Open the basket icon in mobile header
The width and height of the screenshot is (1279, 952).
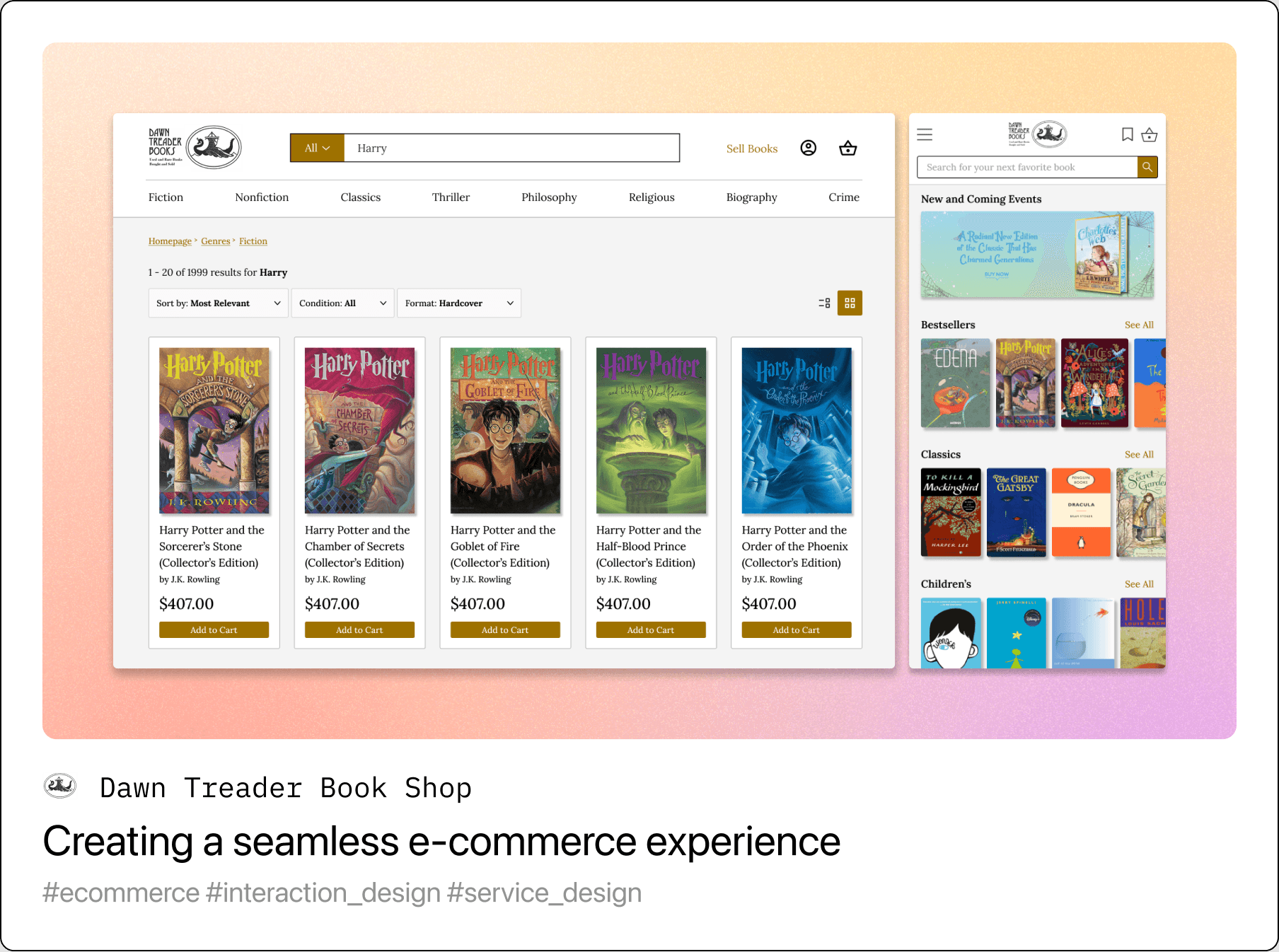1150,134
